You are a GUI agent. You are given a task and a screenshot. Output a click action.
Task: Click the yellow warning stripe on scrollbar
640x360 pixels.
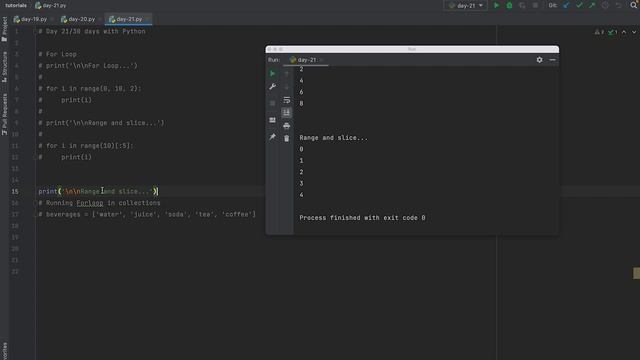click(x=636, y=273)
